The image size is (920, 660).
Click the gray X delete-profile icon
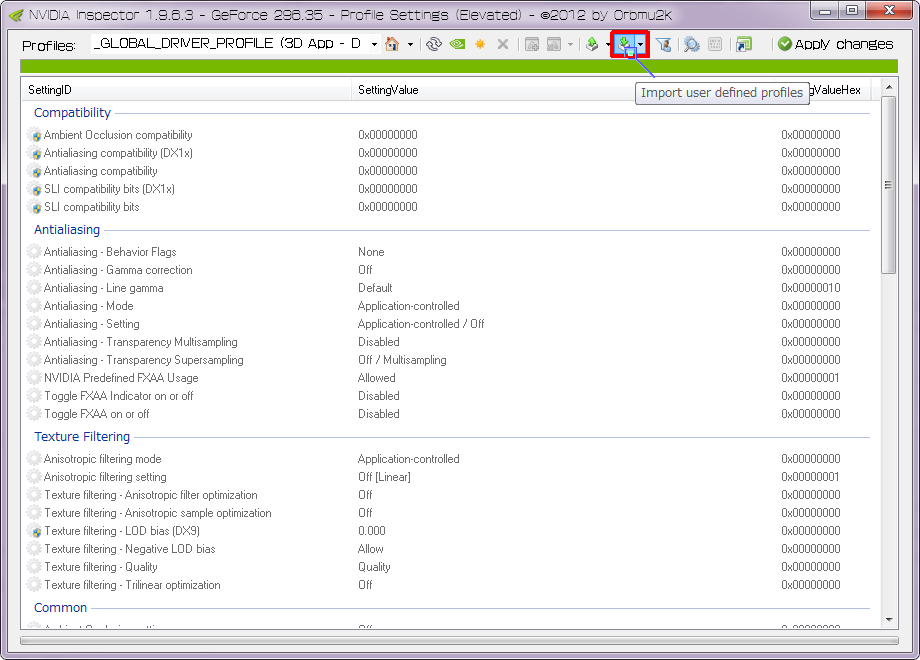pyautogui.click(x=503, y=44)
